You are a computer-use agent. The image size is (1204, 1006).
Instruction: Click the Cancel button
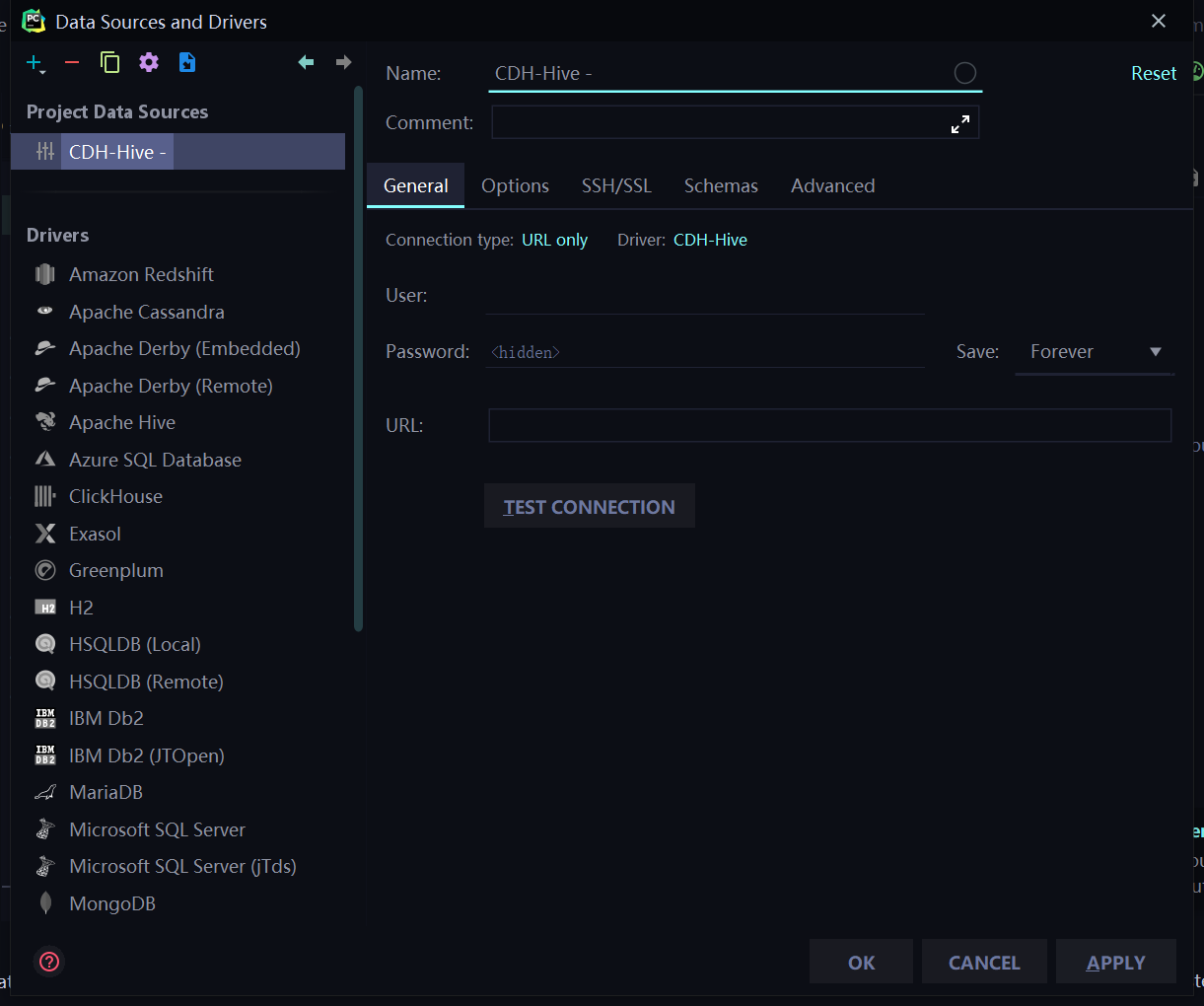pos(984,962)
